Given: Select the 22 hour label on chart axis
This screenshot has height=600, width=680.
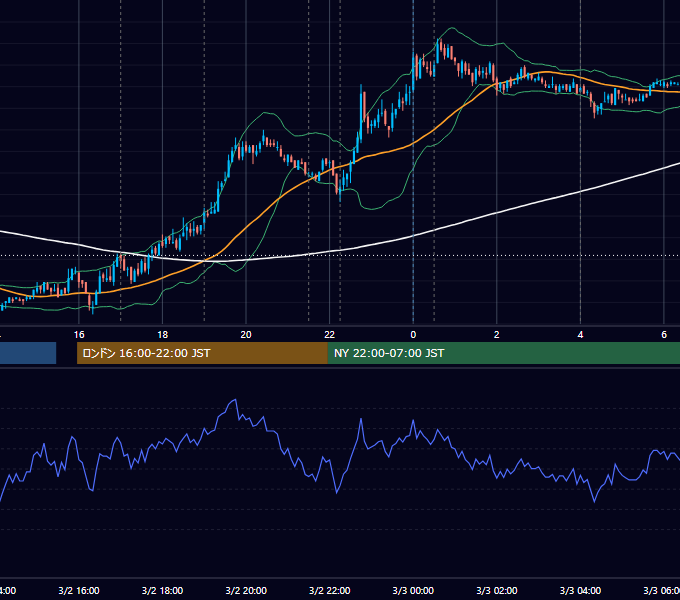Looking at the screenshot, I should 330,335.
